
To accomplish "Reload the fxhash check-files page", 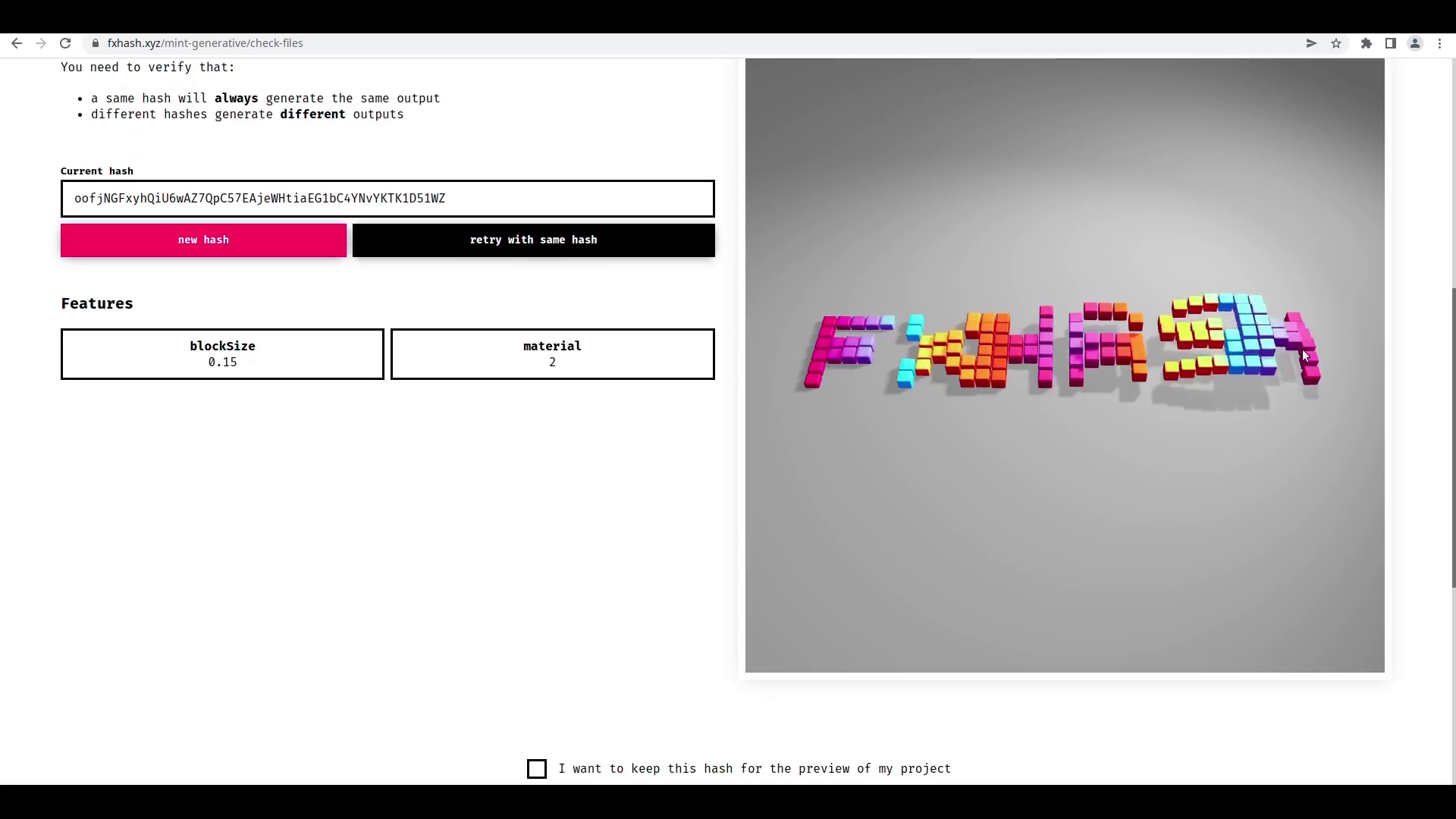I will point(65,43).
